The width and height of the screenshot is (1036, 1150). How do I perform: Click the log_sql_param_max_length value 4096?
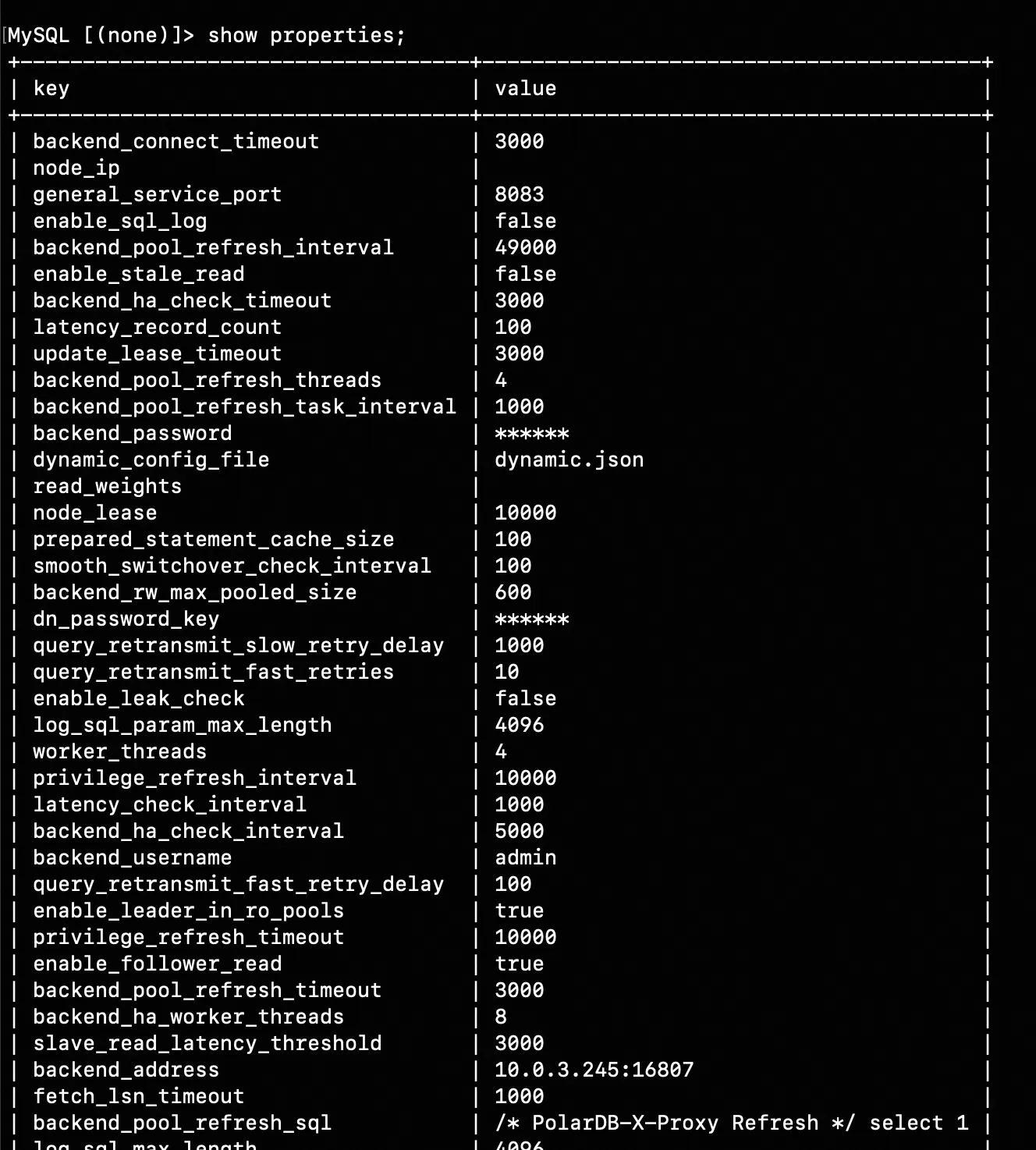(x=519, y=726)
